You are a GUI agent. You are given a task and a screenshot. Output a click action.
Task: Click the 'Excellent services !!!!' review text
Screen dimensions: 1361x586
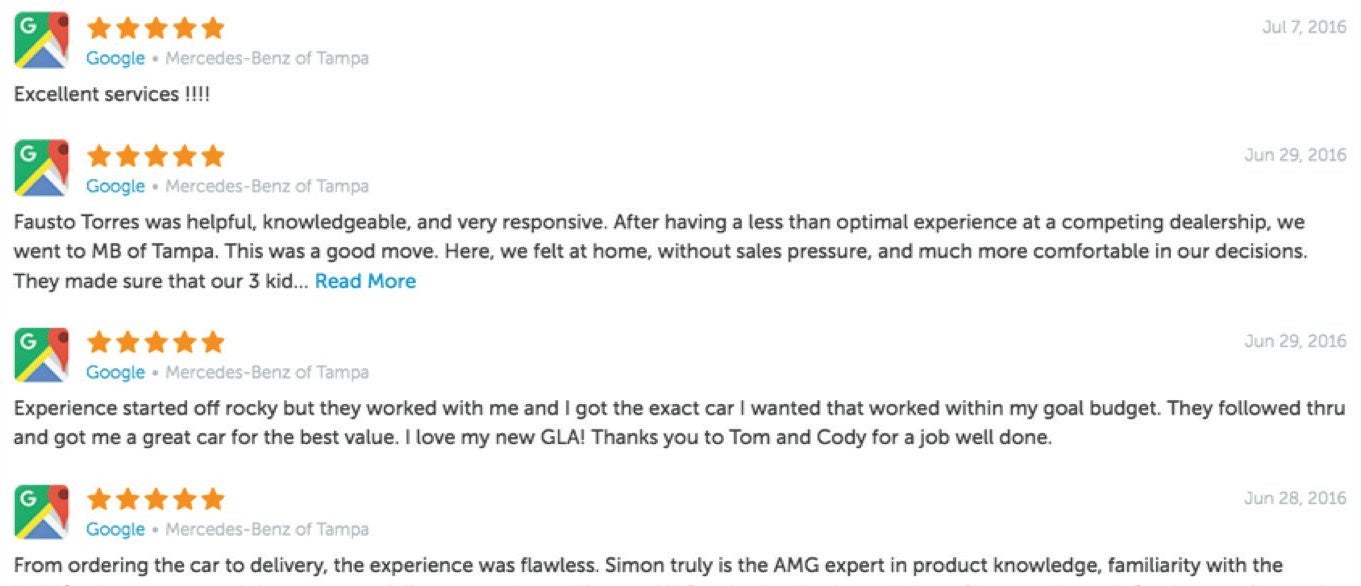[112, 94]
